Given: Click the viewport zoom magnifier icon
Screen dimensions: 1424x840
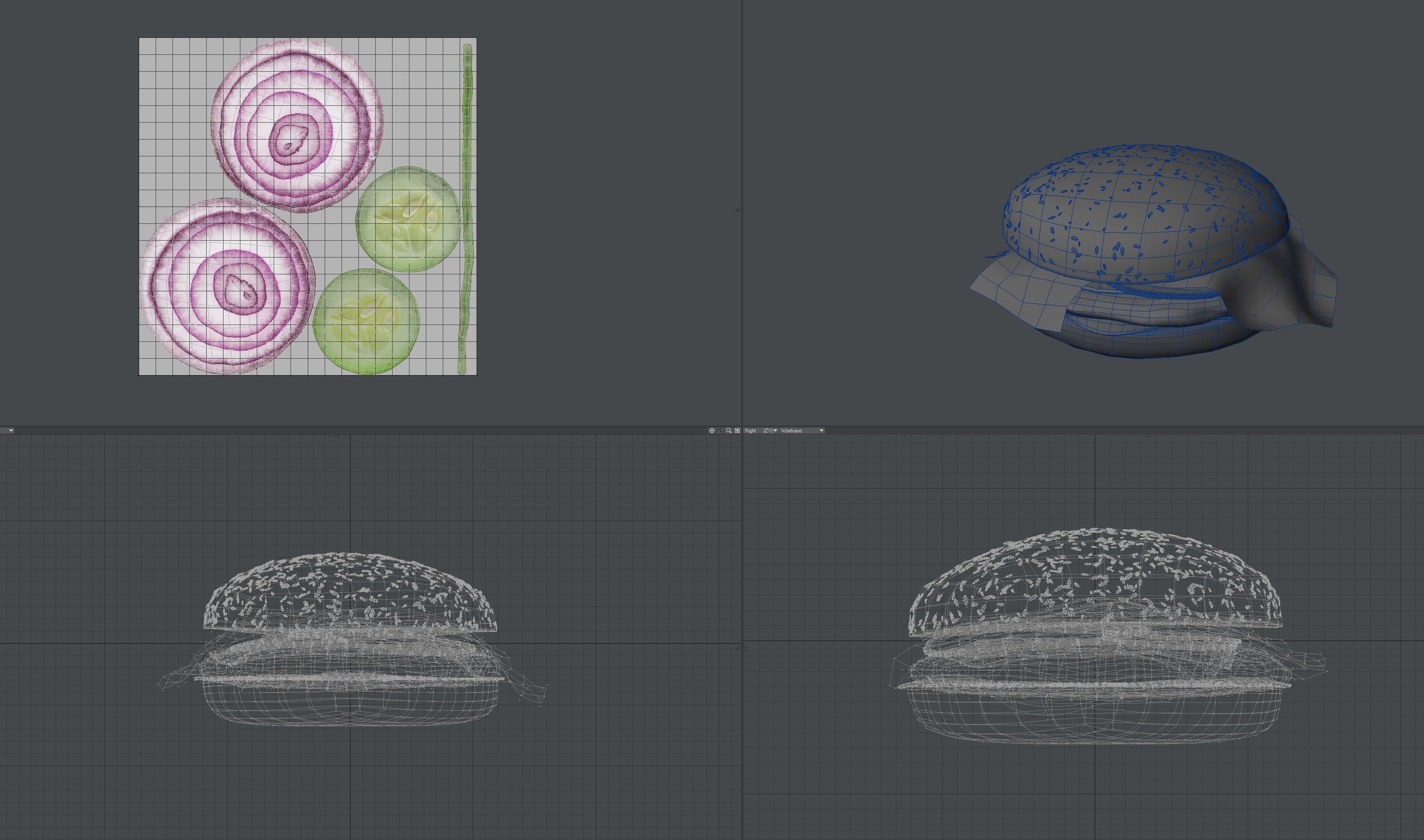Looking at the screenshot, I should pyautogui.click(x=729, y=431).
